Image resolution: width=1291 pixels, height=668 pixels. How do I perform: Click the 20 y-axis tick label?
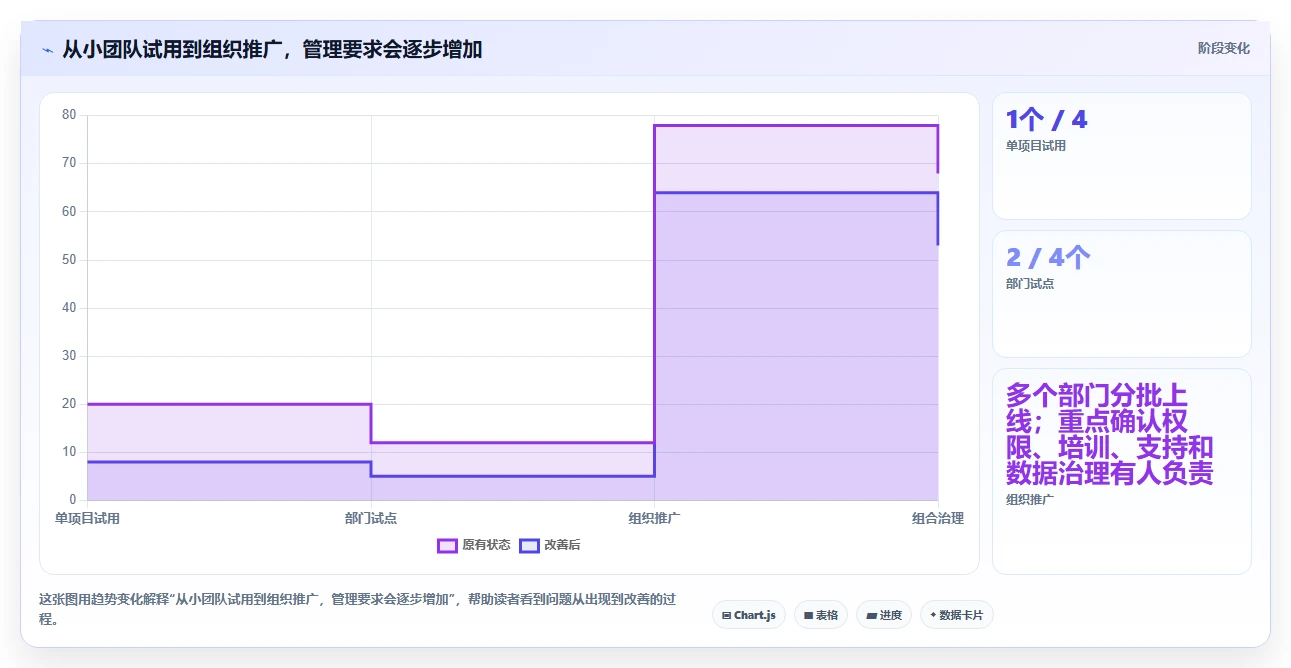tap(69, 404)
